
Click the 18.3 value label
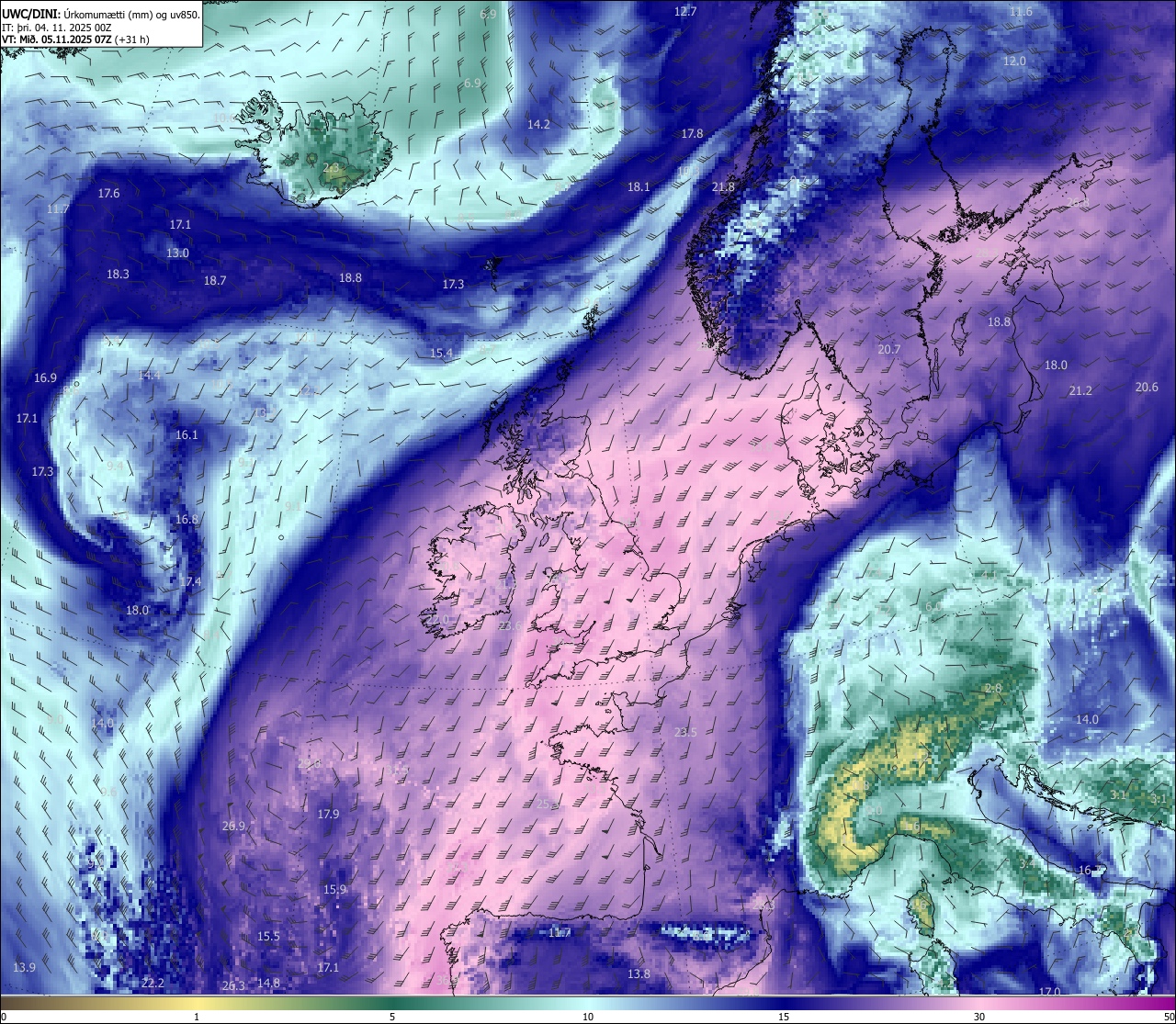click(118, 275)
